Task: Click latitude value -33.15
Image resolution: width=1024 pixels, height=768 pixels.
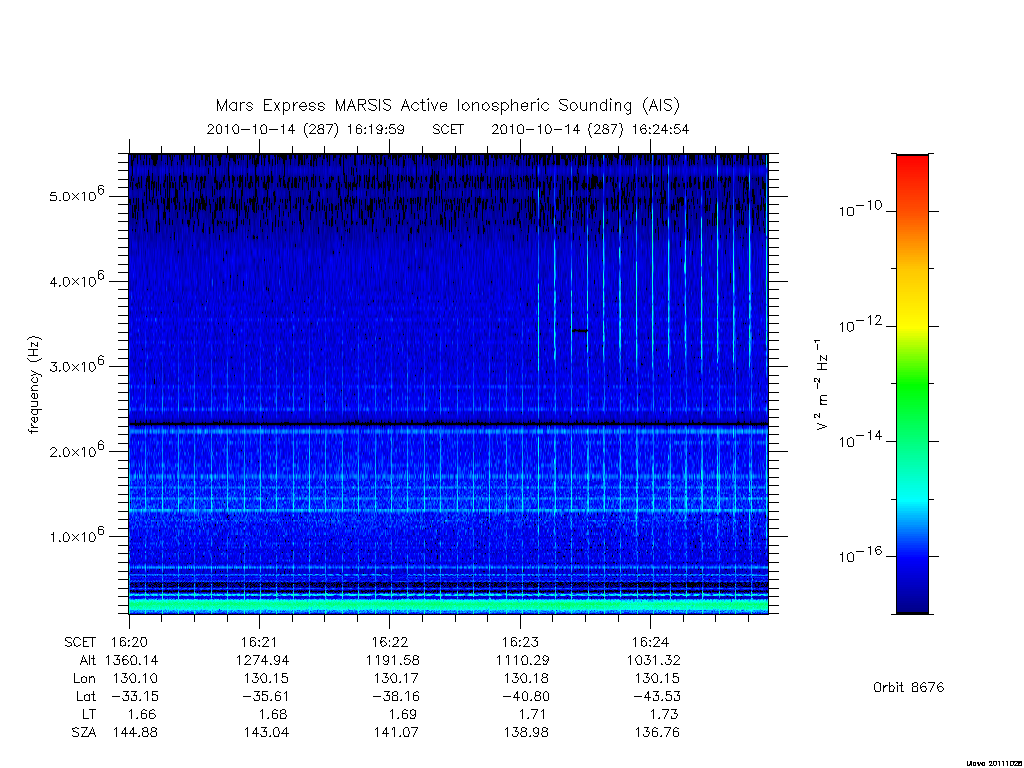Action: 135,697
